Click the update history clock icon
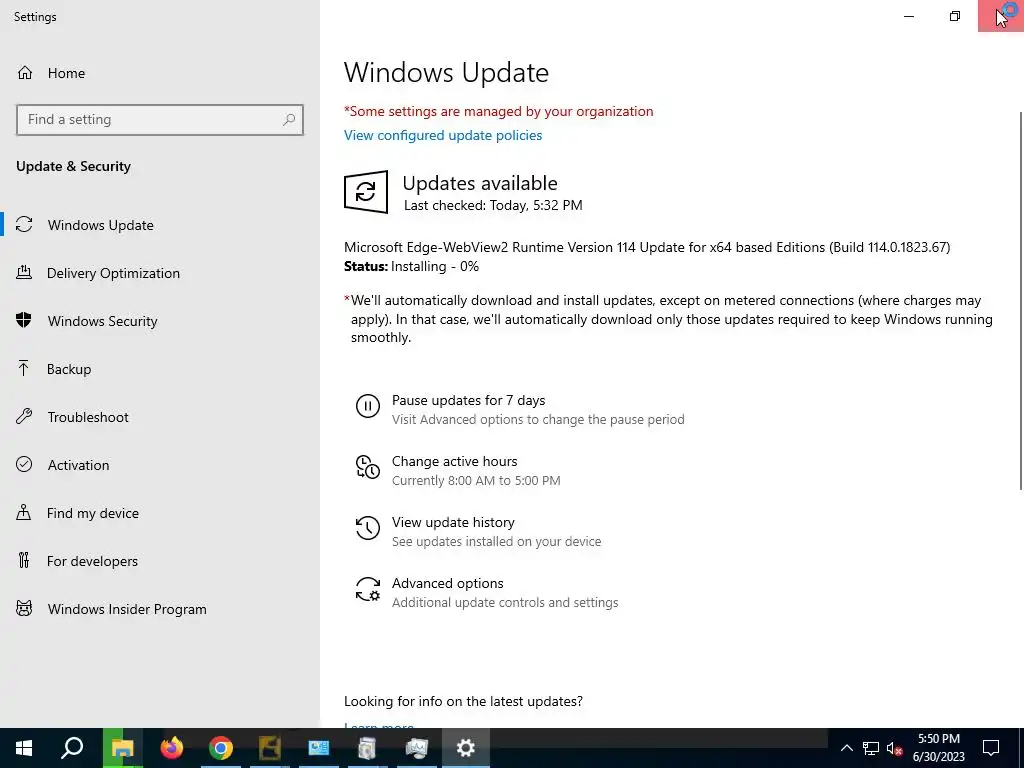 pyautogui.click(x=368, y=528)
